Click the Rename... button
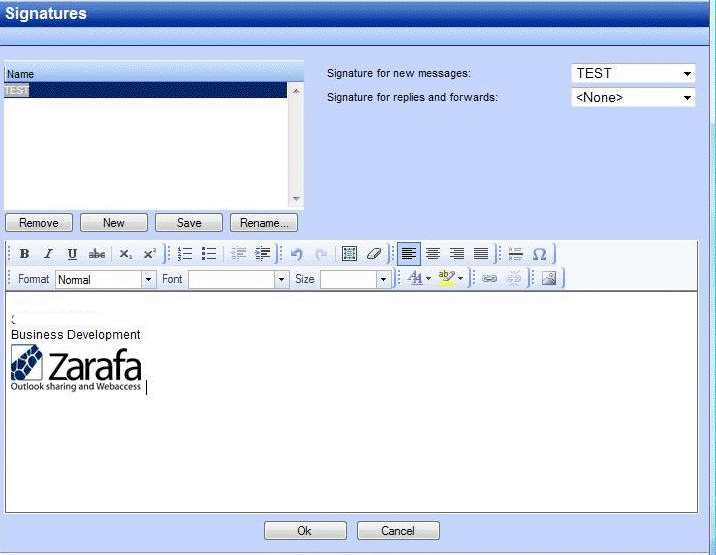Viewport: 716px width, 555px height. [264, 223]
